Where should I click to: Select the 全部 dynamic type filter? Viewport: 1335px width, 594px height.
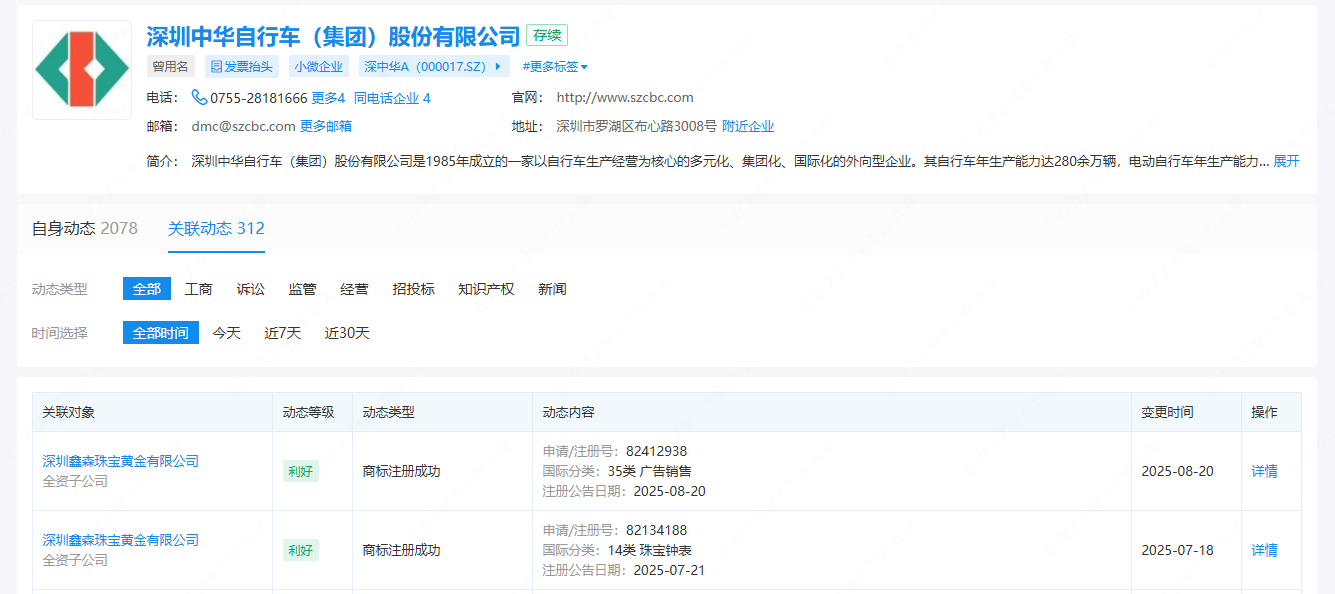click(x=147, y=289)
